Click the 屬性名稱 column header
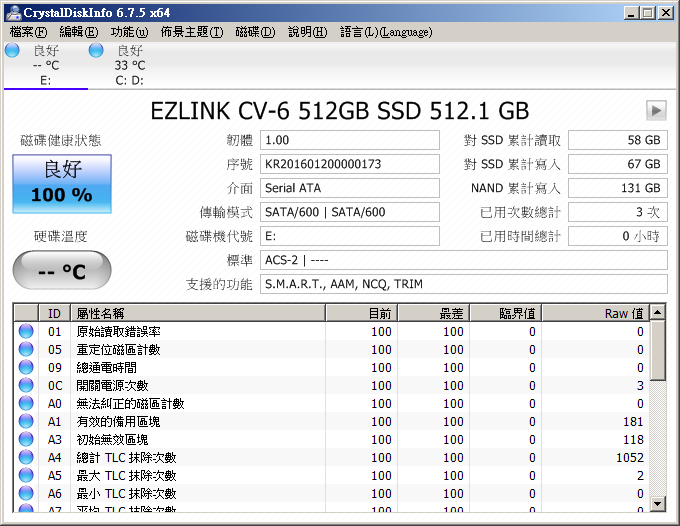This screenshot has height=526, width=680. click(x=198, y=313)
